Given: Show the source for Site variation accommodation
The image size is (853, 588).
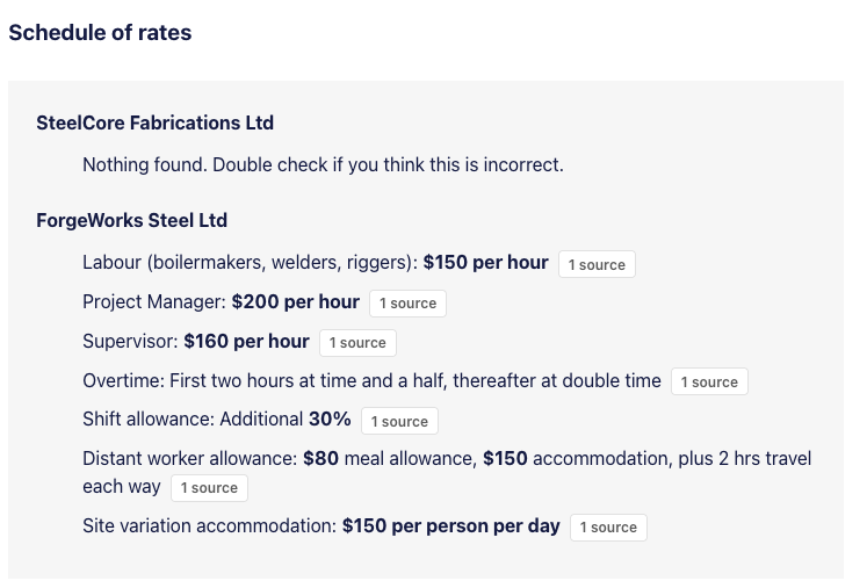Looking at the screenshot, I should (x=608, y=527).
